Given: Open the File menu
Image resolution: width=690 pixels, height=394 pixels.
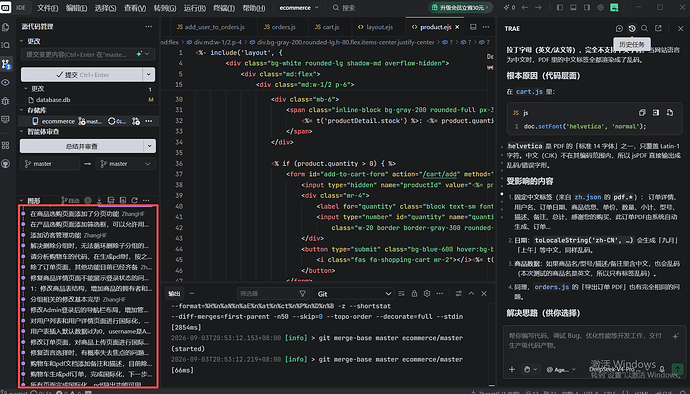Looking at the screenshot, I should click(48, 7).
